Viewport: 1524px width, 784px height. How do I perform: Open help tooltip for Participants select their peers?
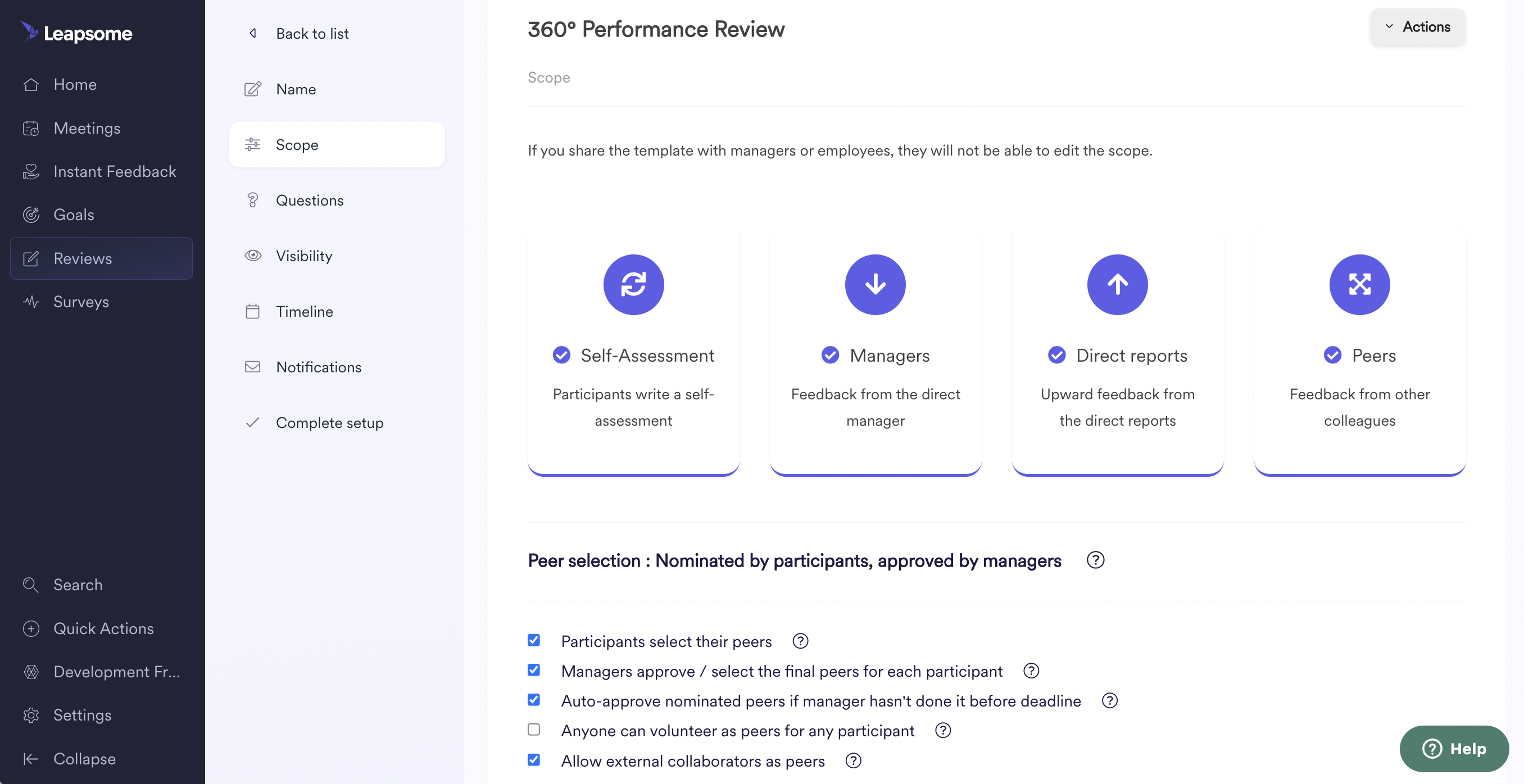(800, 641)
